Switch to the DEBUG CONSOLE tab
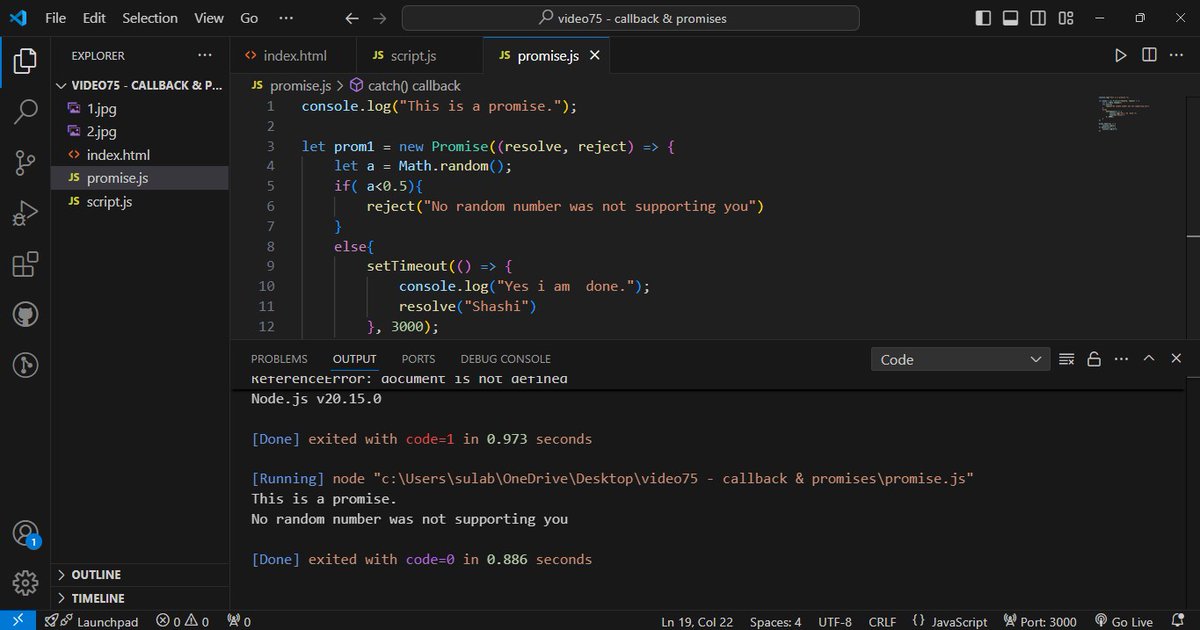Viewport: 1200px width, 630px height. (505, 359)
